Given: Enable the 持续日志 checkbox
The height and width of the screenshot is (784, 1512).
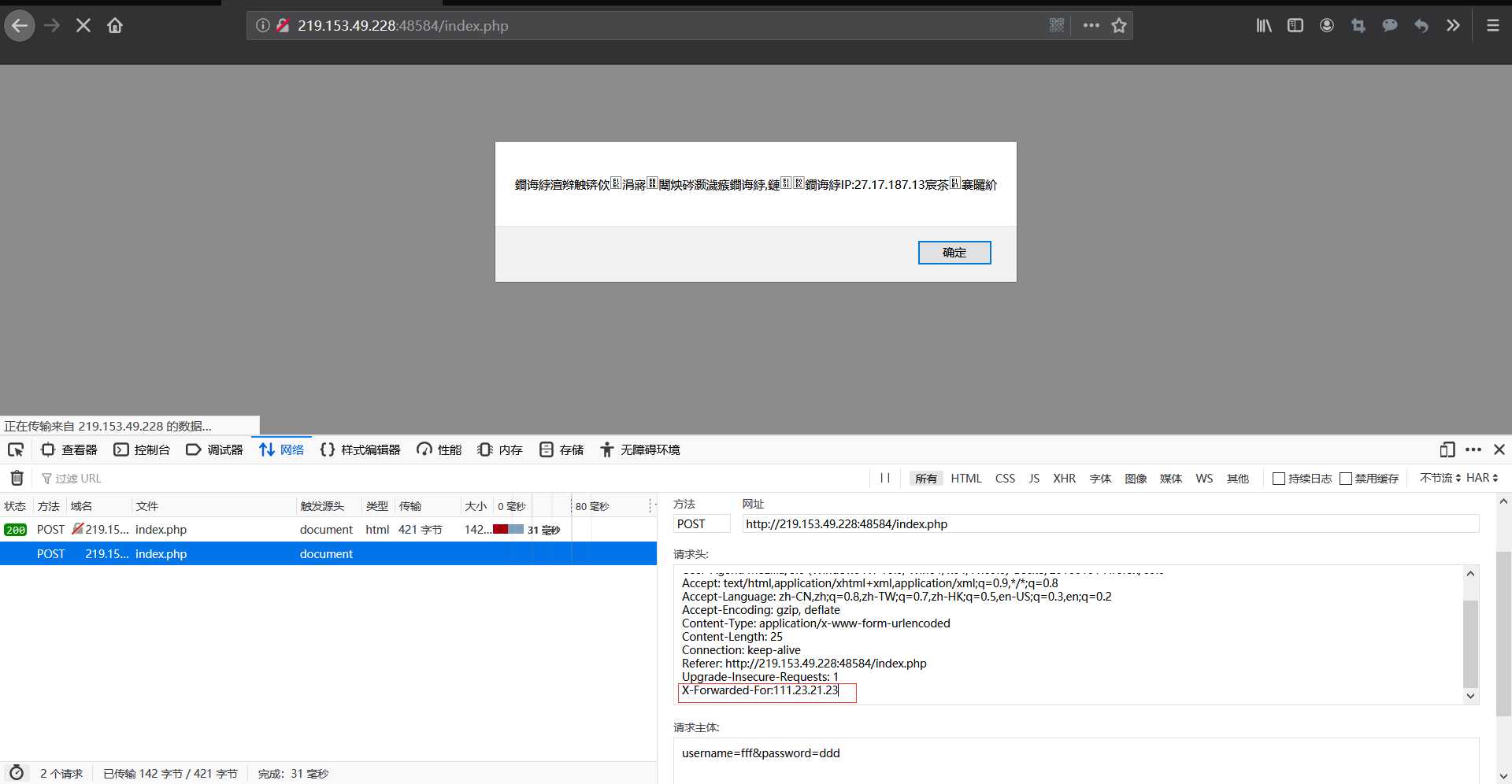Looking at the screenshot, I should [x=1279, y=479].
